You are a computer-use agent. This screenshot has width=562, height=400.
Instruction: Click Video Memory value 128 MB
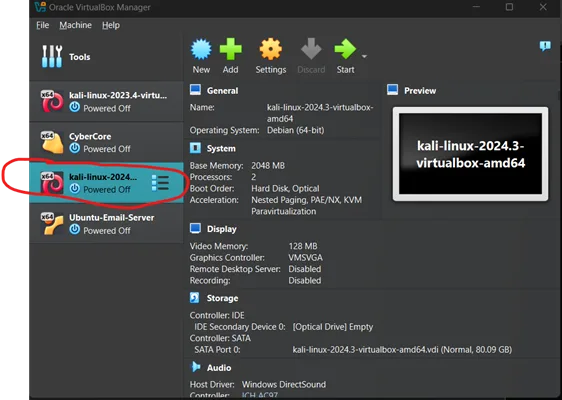(x=303, y=246)
